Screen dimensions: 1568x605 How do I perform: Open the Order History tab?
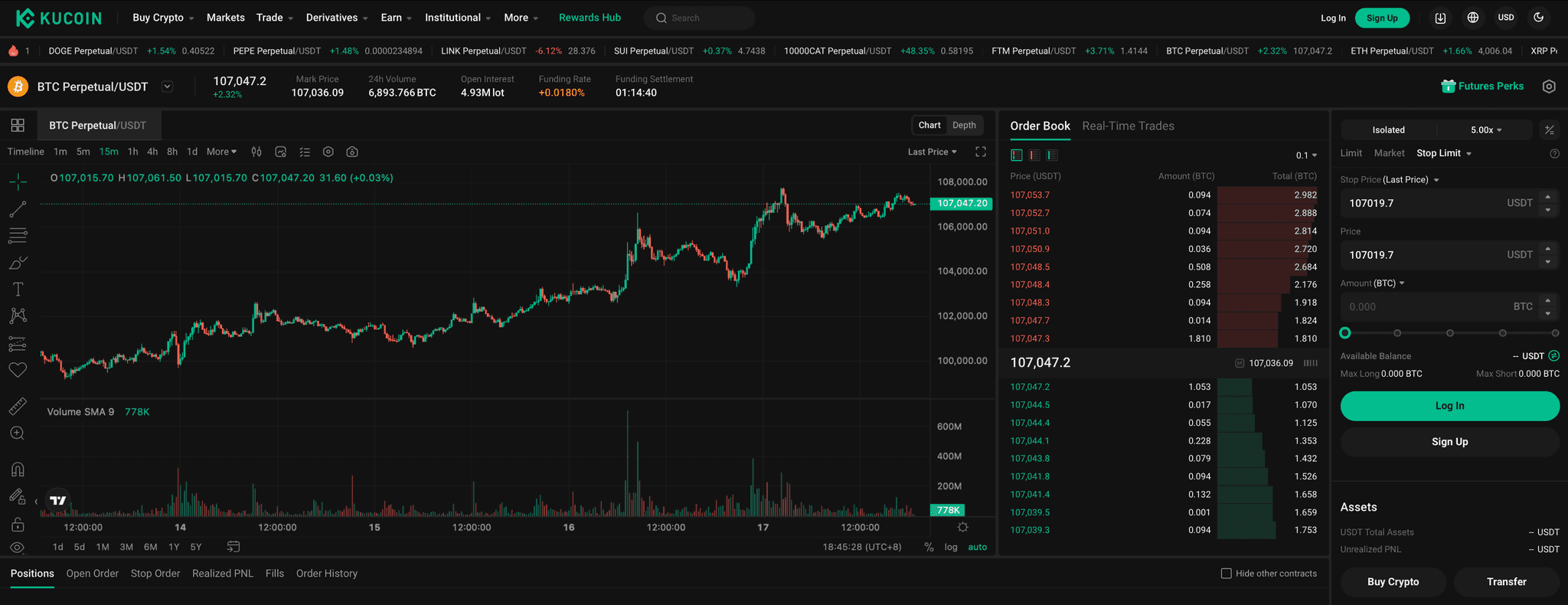pyautogui.click(x=327, y=574)
